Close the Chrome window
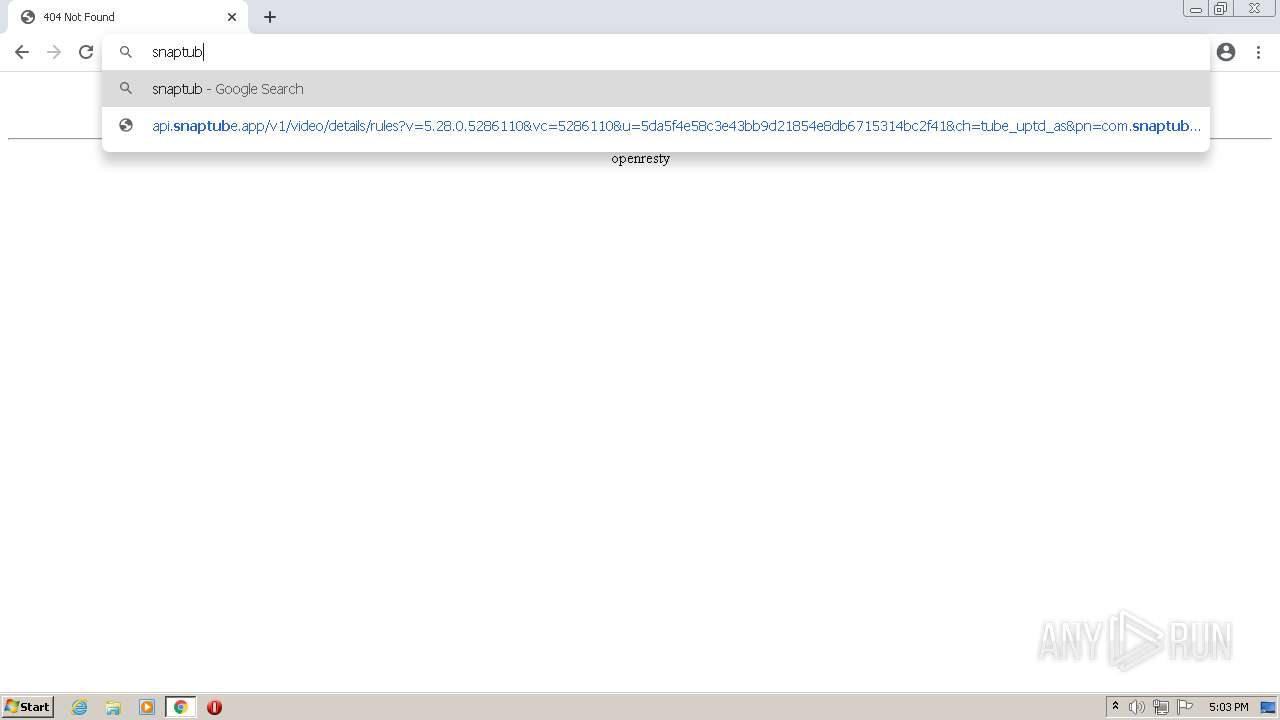Image resolution: width=1280 pixels, height=720 pixels. 1254,9
